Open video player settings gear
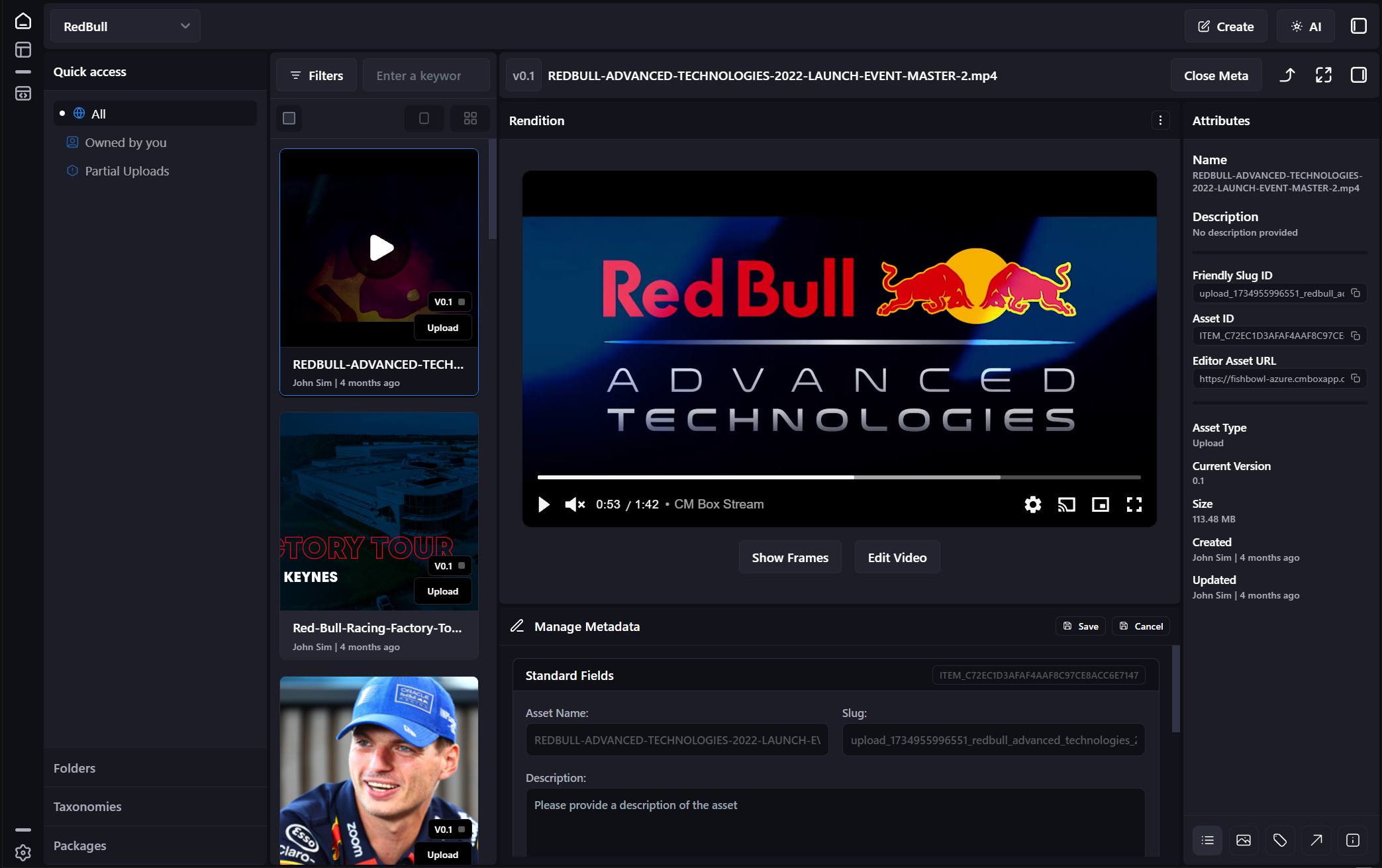 point(1032,505)
